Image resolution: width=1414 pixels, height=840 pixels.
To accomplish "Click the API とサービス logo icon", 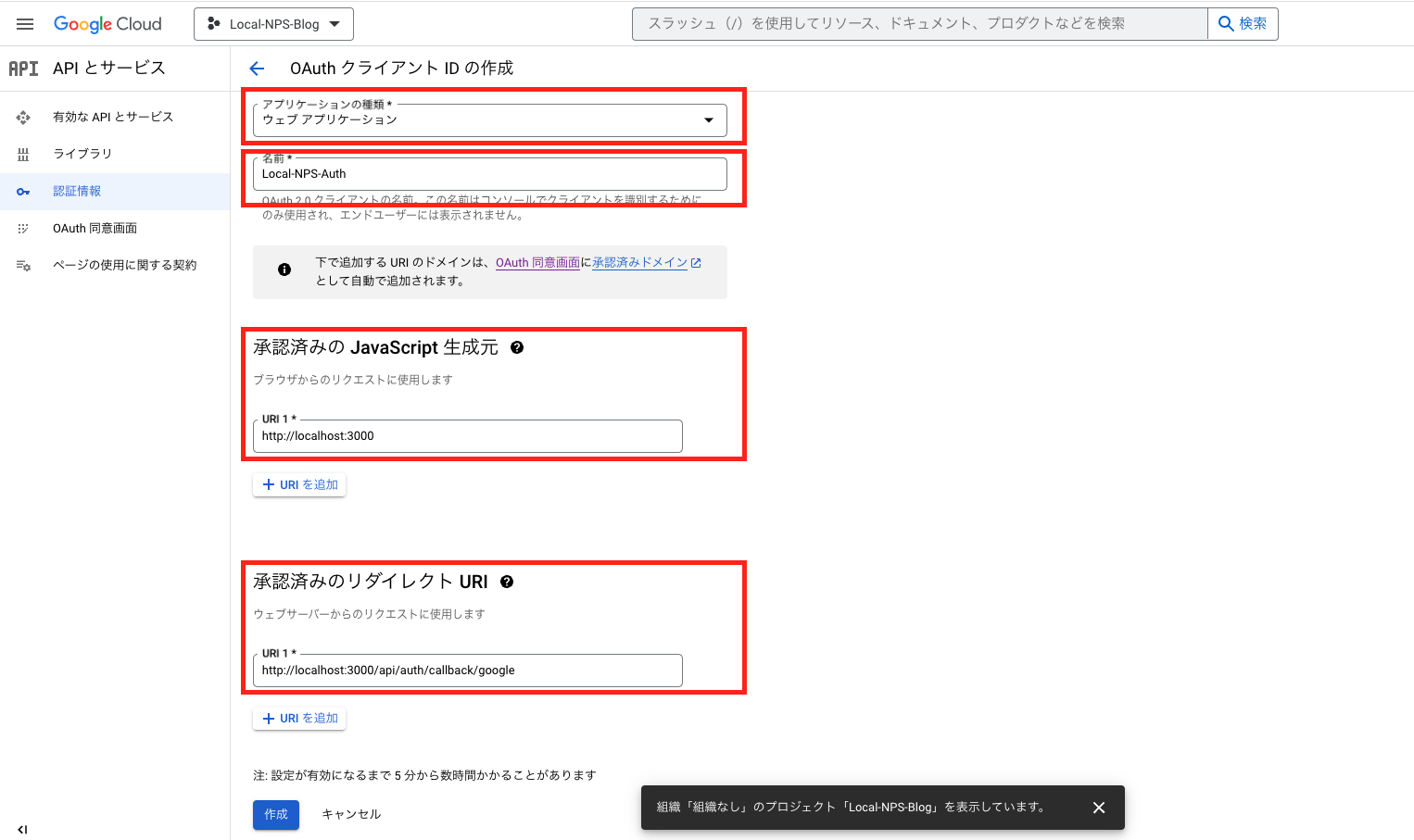I will [22, 68].
